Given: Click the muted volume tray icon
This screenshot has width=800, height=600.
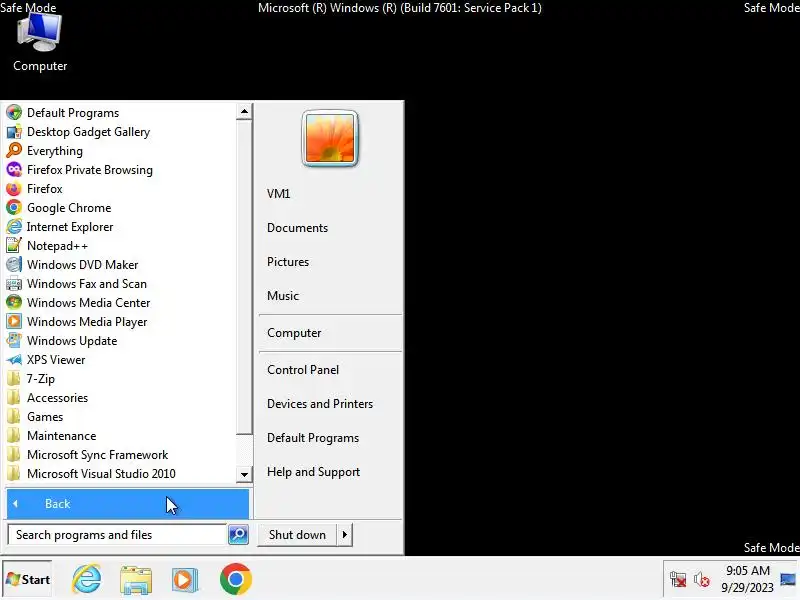Looking at the screenshot, I should pos(702,580).
